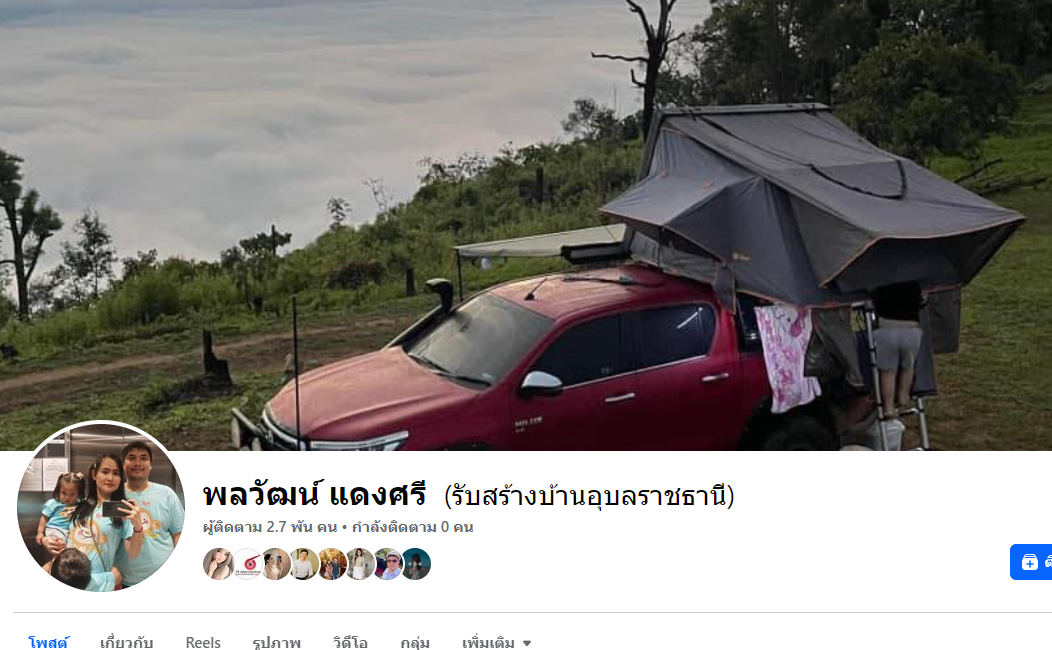This screenshot has width=1052, height=650.
Task: Open the ผู้ติดตาม 2.7 พัน คน link
Action: [x=270, y=527]
